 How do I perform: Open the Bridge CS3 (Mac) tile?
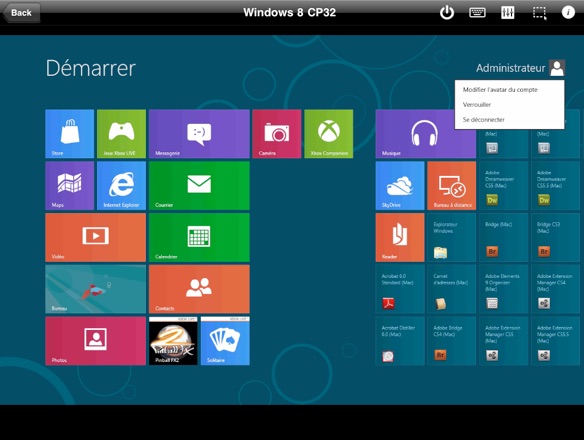coord(555,237)
